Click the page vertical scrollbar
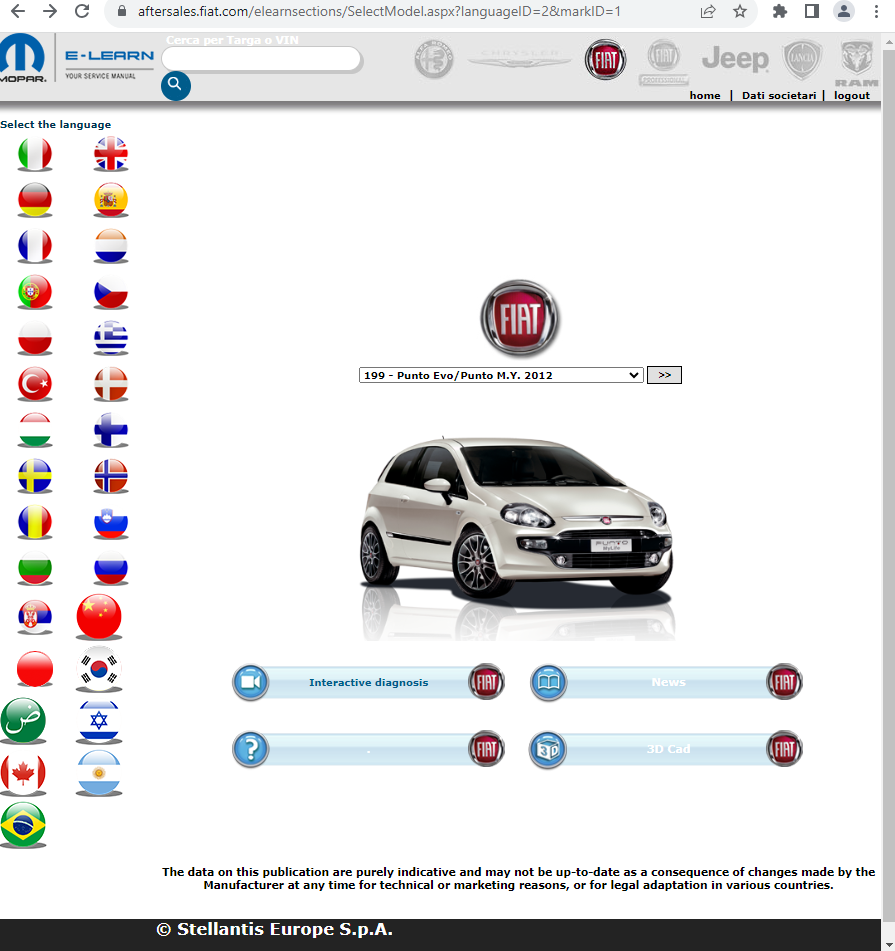895x951 pixels. (888, 485)
